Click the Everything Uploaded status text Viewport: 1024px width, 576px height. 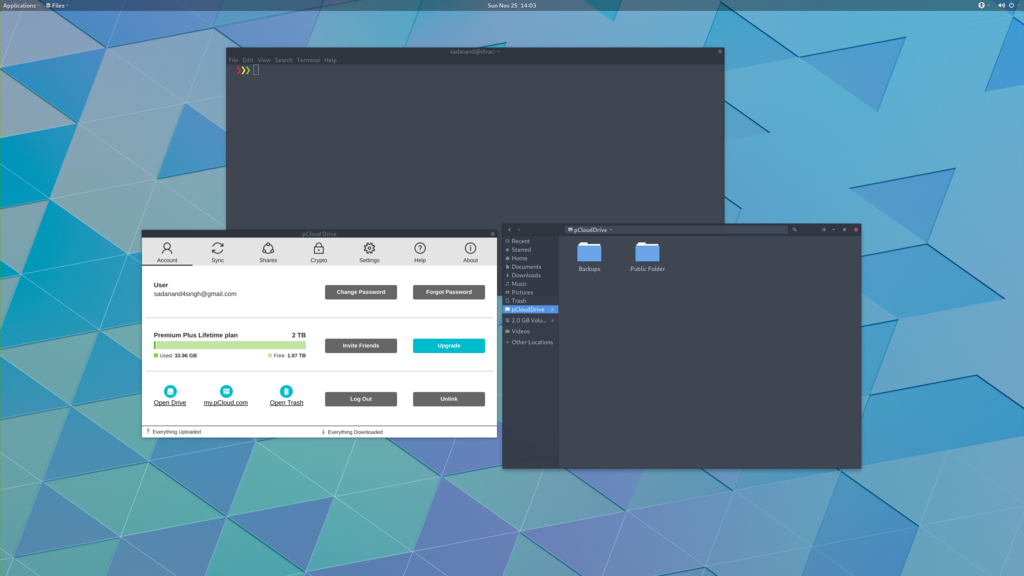tap(176, 432)
